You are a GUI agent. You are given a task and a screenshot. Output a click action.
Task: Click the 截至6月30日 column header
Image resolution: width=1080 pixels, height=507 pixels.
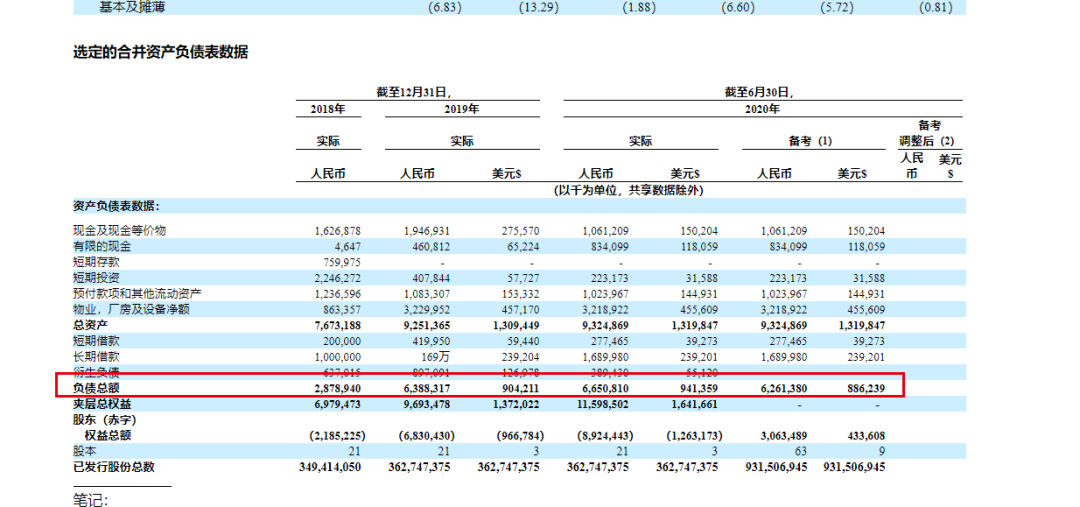tap(763, 91)
